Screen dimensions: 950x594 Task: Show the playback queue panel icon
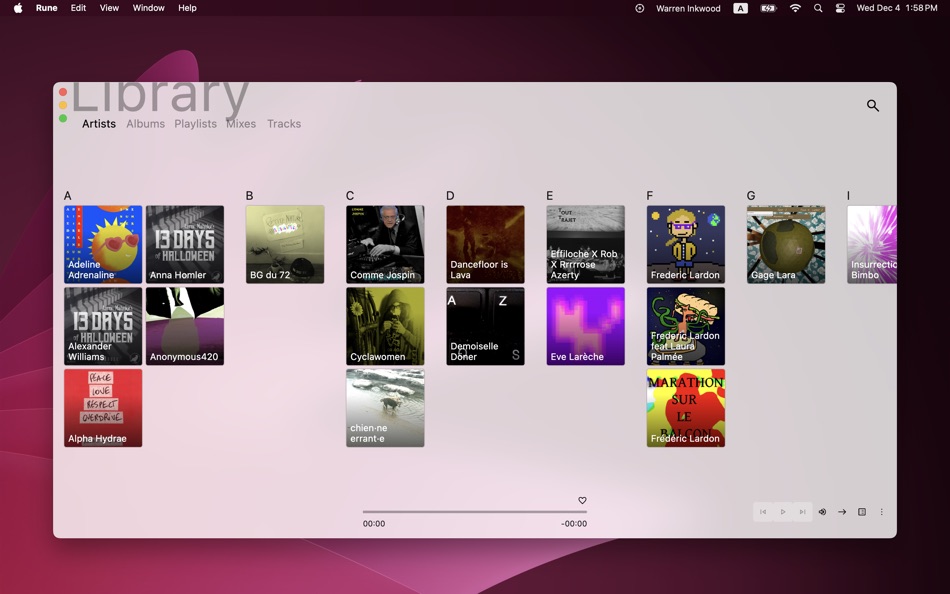click(862, 512)
